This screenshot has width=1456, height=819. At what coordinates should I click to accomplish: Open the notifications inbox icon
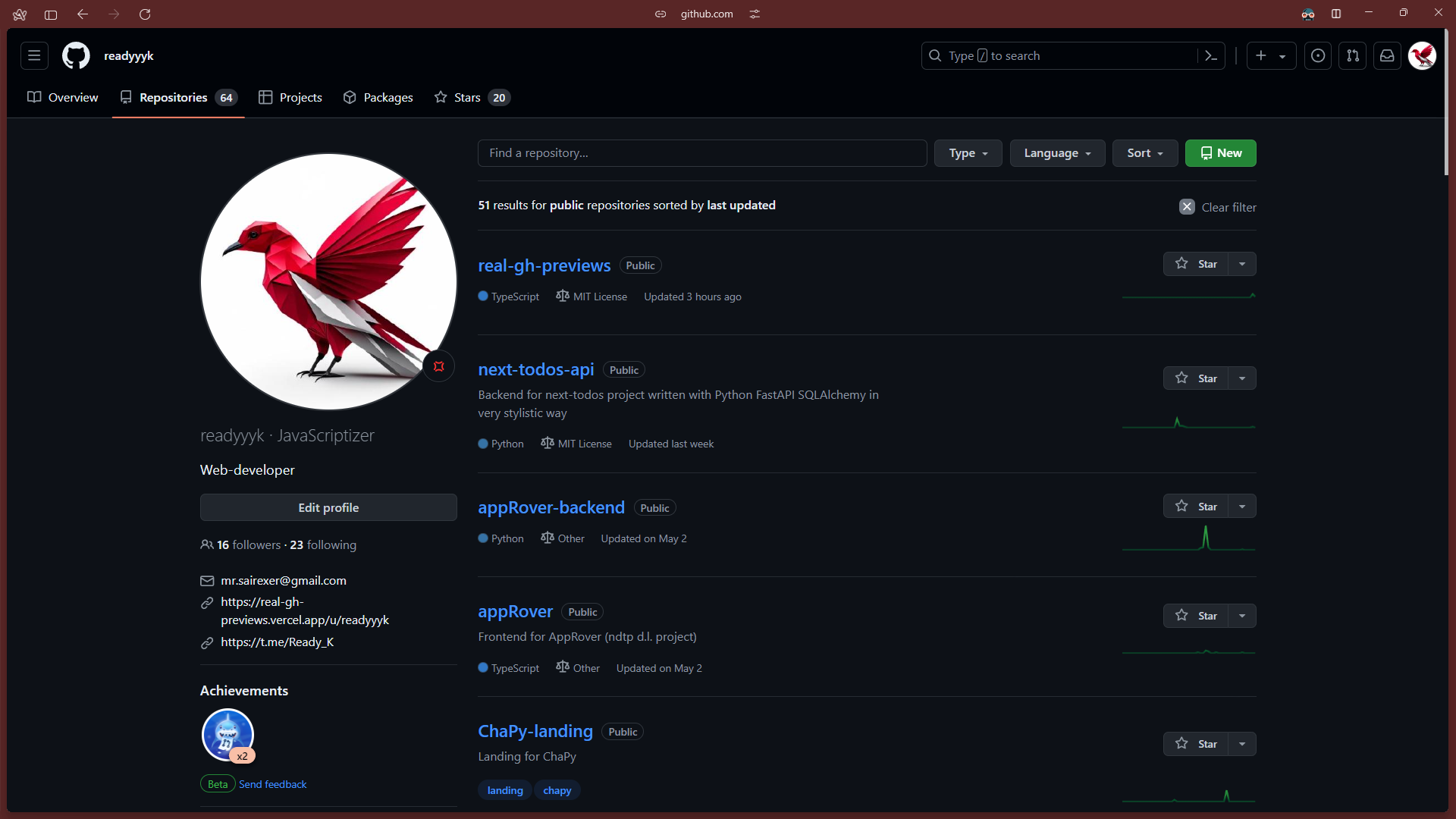[x=1387, y=56]
